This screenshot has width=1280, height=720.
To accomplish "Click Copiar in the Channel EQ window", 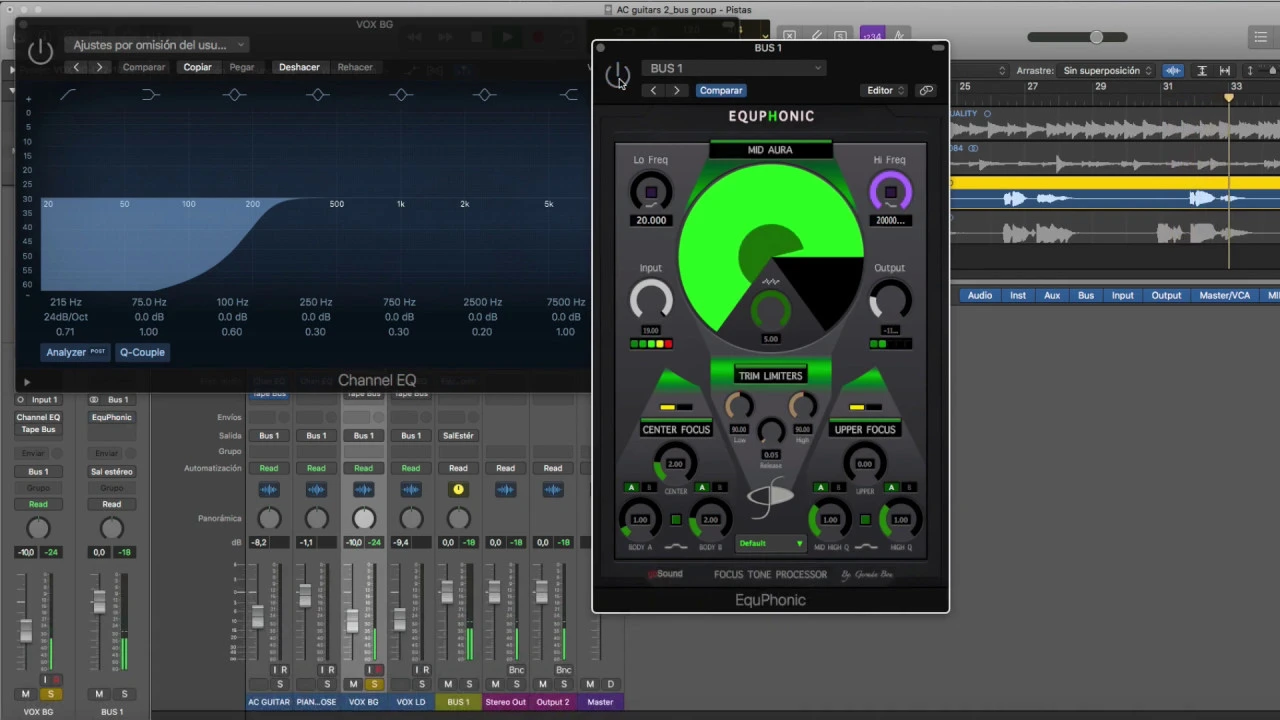I will 197,67.
